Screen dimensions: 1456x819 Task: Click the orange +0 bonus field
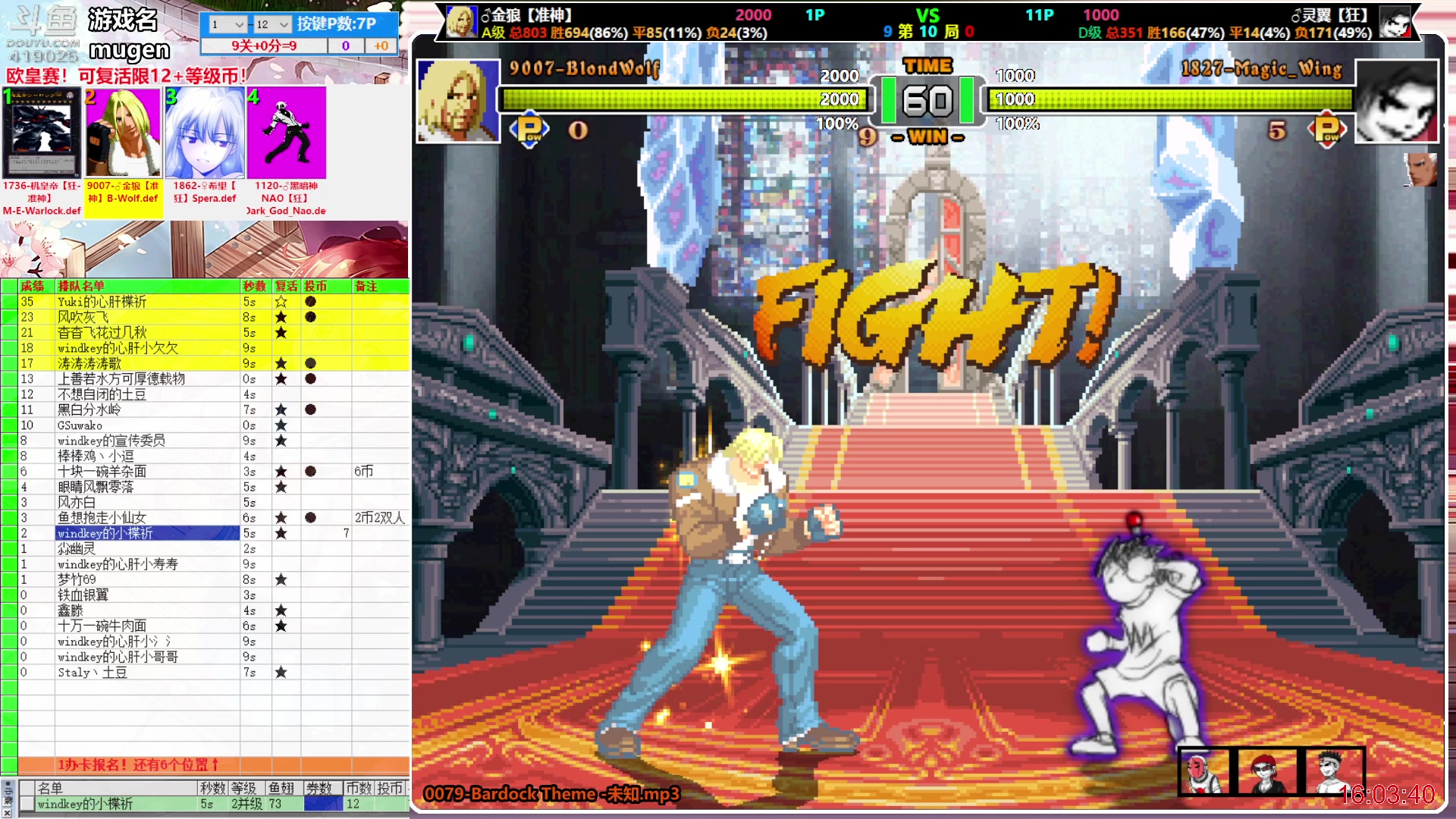click(381, 45)
